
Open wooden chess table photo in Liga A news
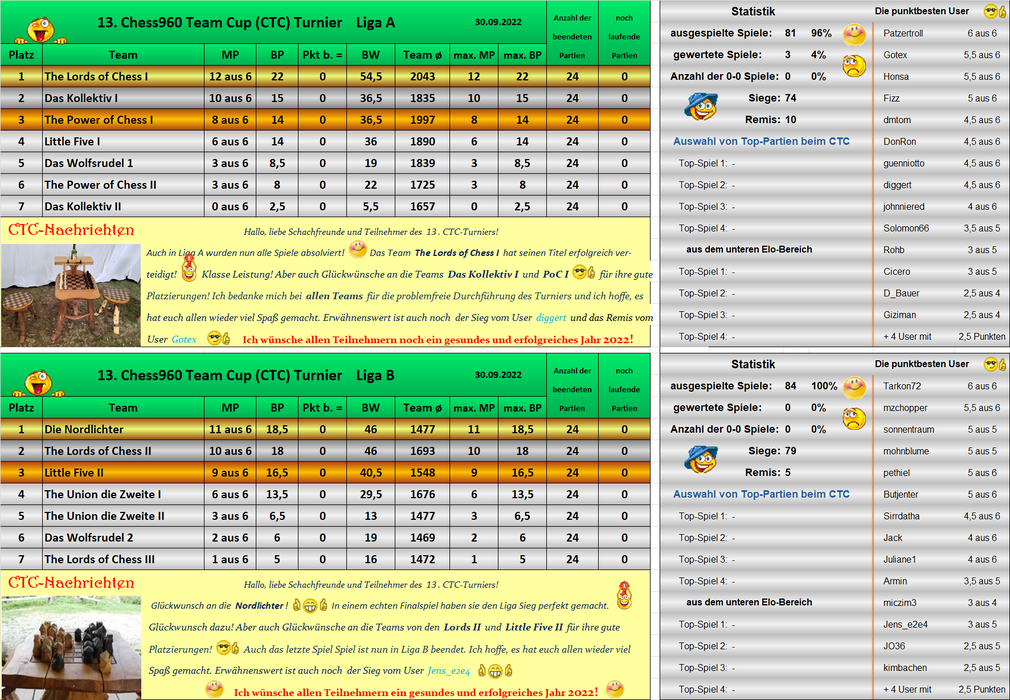(x=71, y=296)
